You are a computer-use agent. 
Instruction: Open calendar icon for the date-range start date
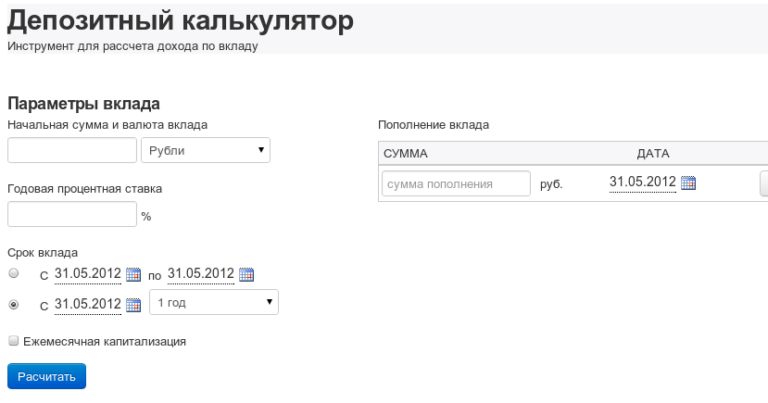(x=135, y=274)
